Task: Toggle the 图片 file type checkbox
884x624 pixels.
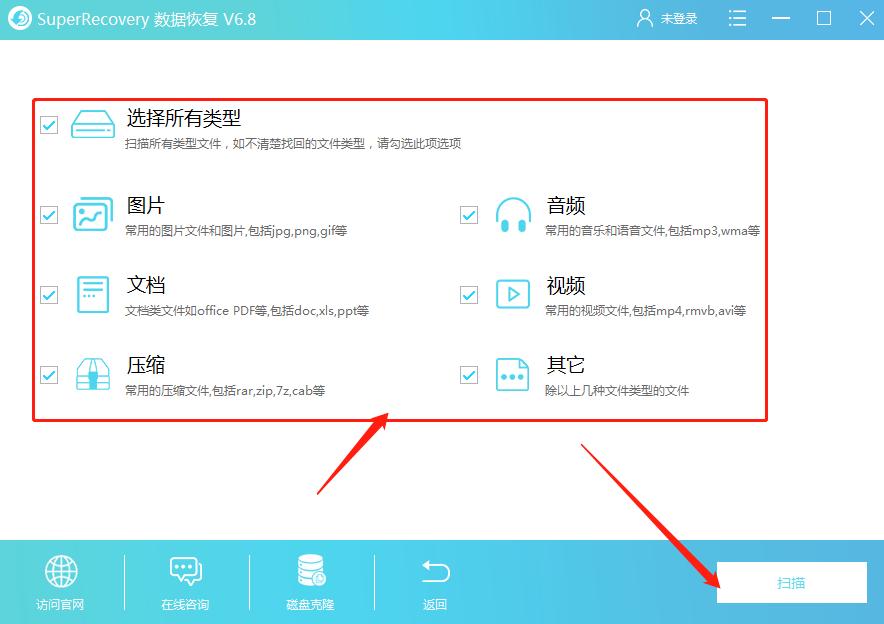Action: pyautogui.click(x=48, y=214)
